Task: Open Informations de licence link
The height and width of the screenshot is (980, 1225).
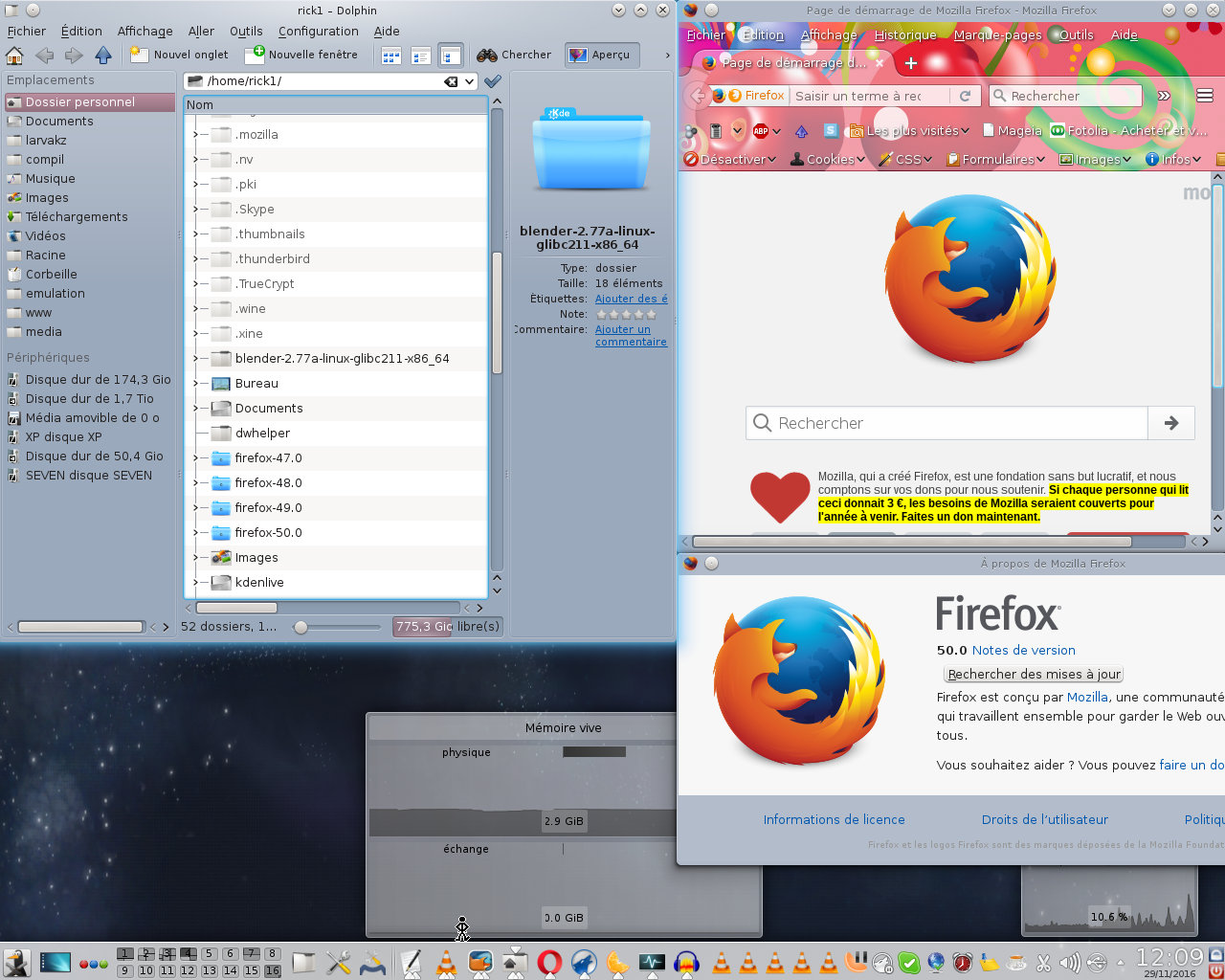Action: coord(834,820)
